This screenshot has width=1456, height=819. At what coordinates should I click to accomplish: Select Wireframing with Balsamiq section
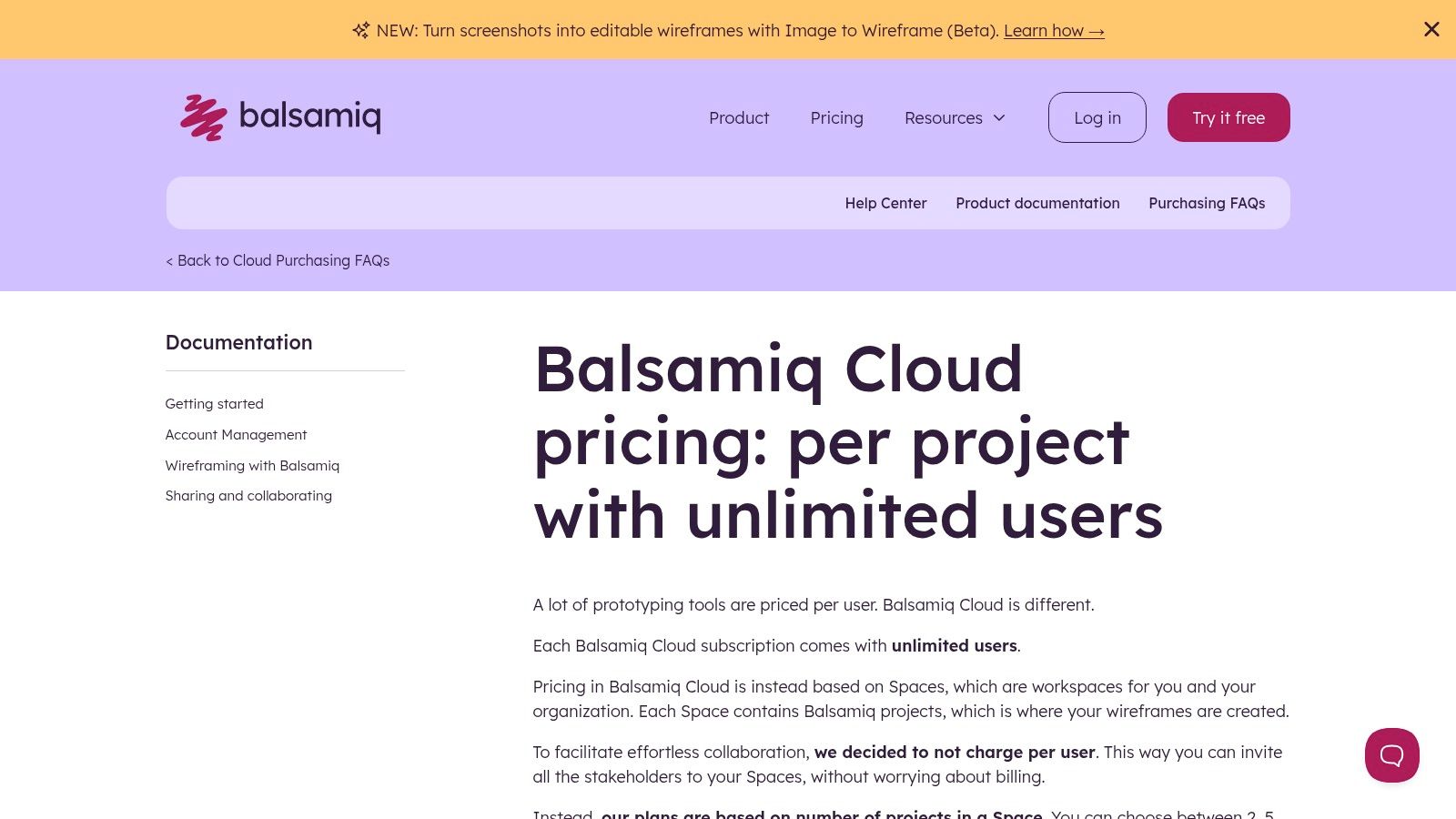tap(252, 466)
